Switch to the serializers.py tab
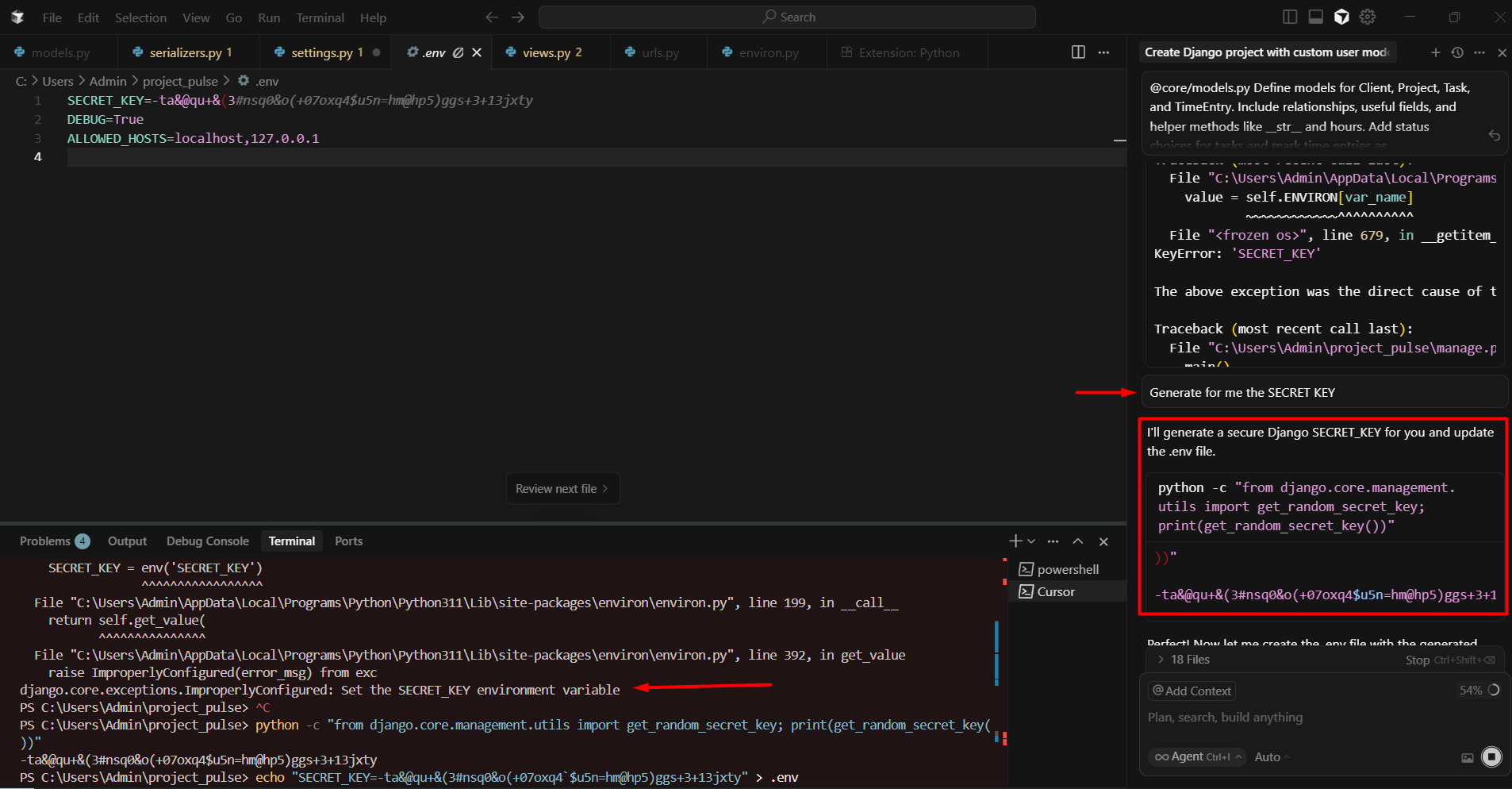The width and height of the screenshot is (1512, 789). coord(189,52)
